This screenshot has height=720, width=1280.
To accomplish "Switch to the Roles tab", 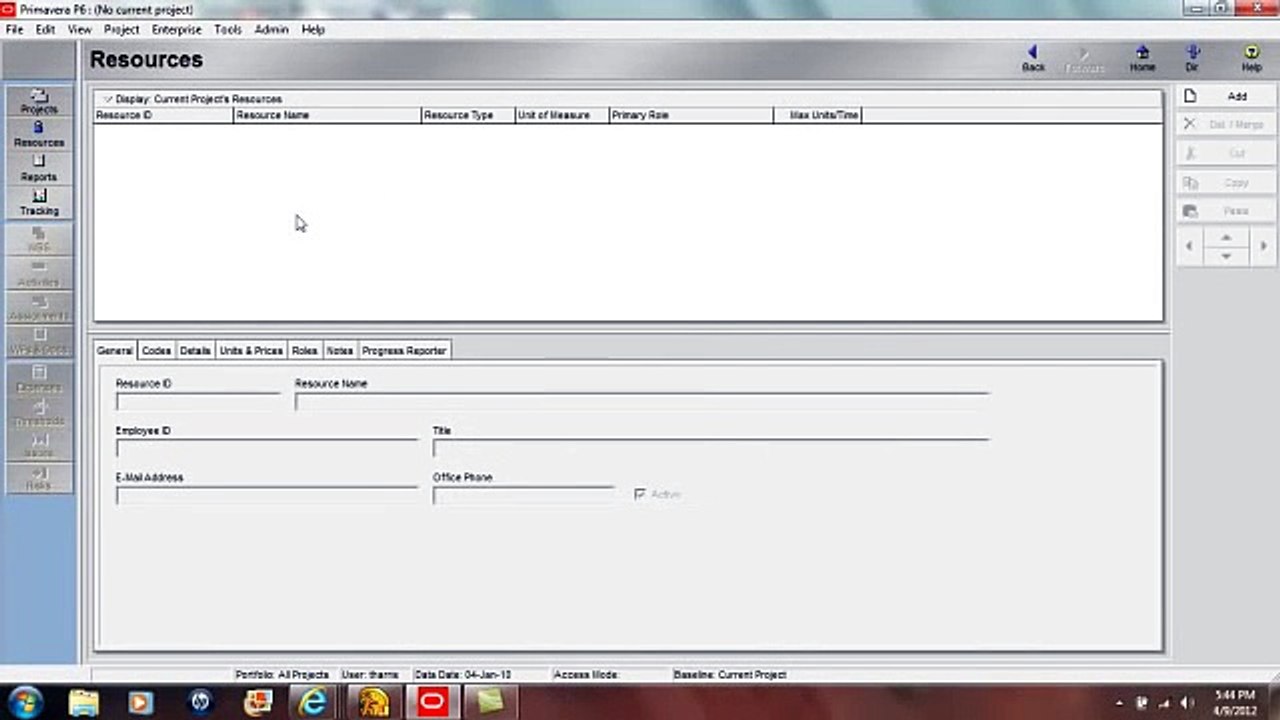I will 305,350.
